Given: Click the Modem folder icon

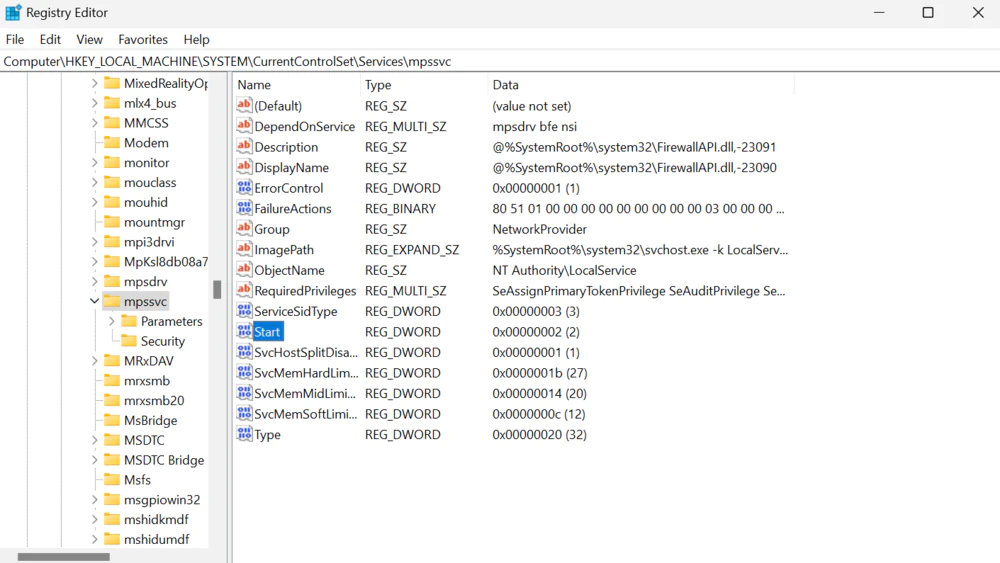Looking at the screenshot, I should click(112, 142).
